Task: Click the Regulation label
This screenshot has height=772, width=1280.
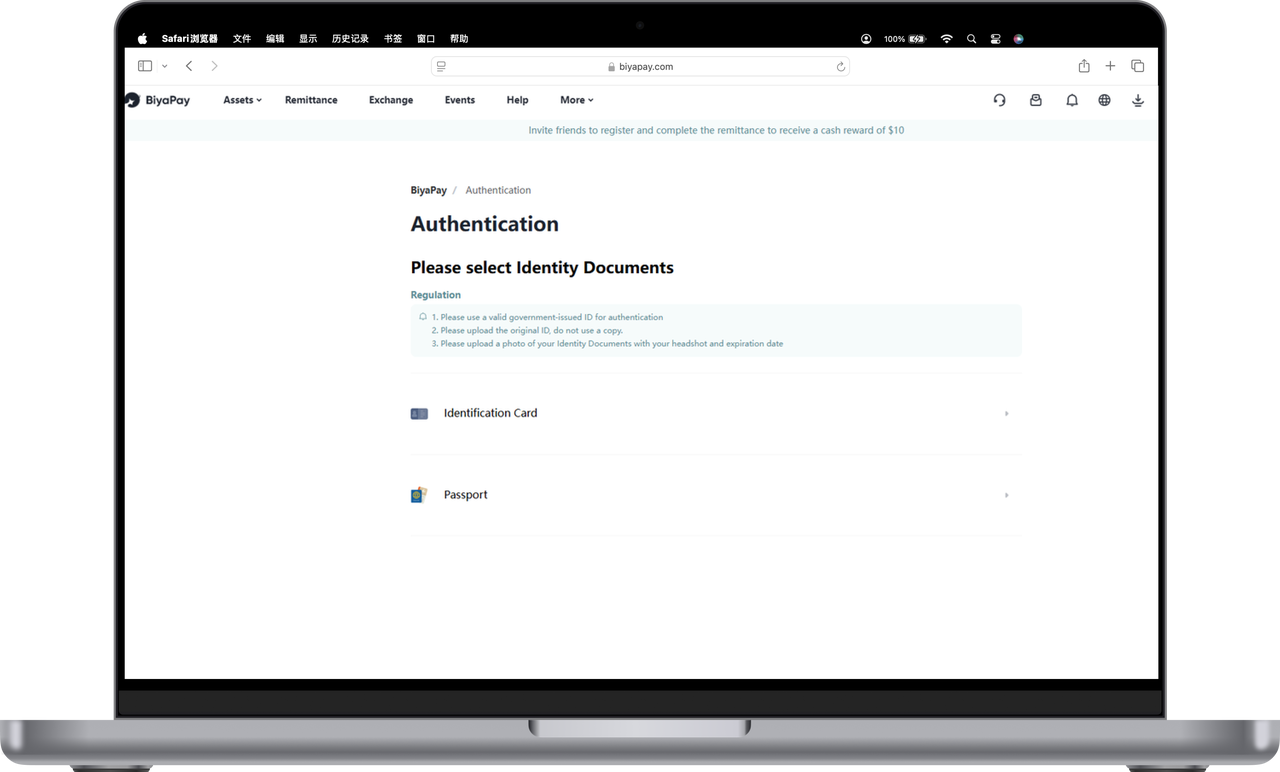Action: [x=436, y=295]
